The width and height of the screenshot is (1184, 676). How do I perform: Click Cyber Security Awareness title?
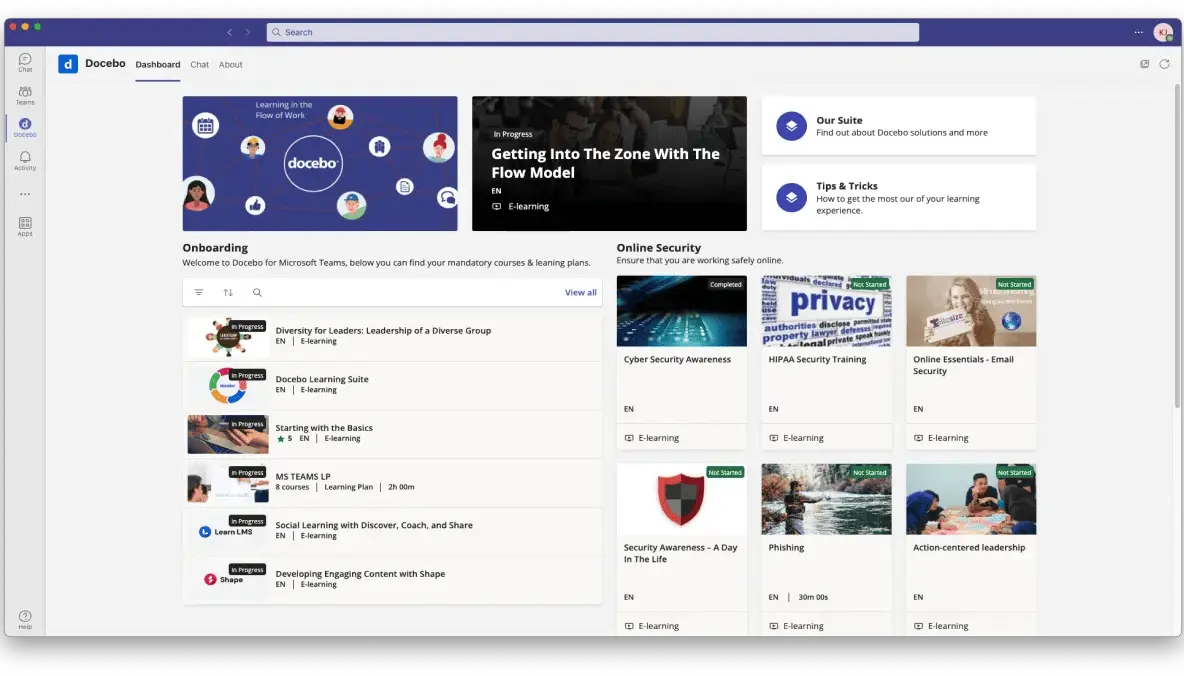(677, 360)
